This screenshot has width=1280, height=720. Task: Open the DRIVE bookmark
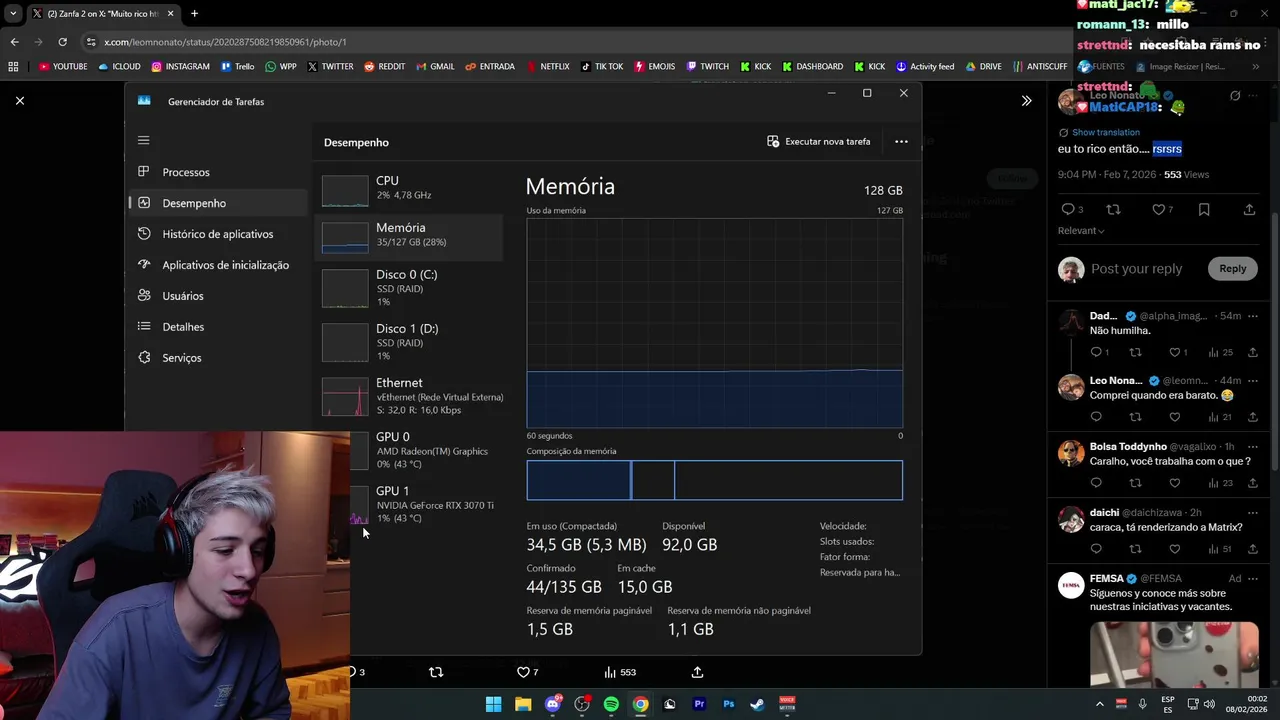click(983, 67)
